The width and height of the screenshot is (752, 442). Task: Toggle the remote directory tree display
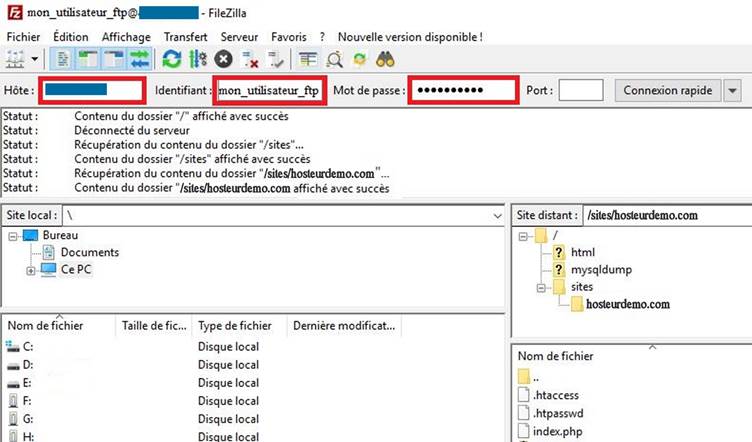coord(114,59)
